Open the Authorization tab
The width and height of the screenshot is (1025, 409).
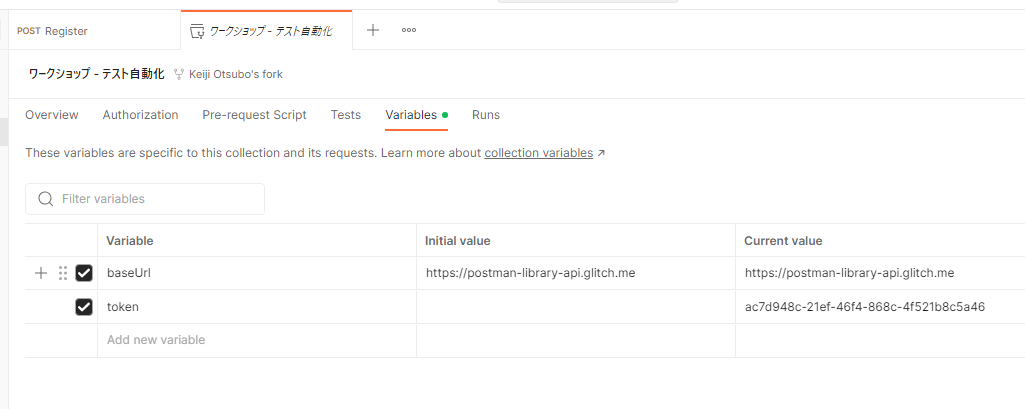pyautogui.click(x=141, y=115)
